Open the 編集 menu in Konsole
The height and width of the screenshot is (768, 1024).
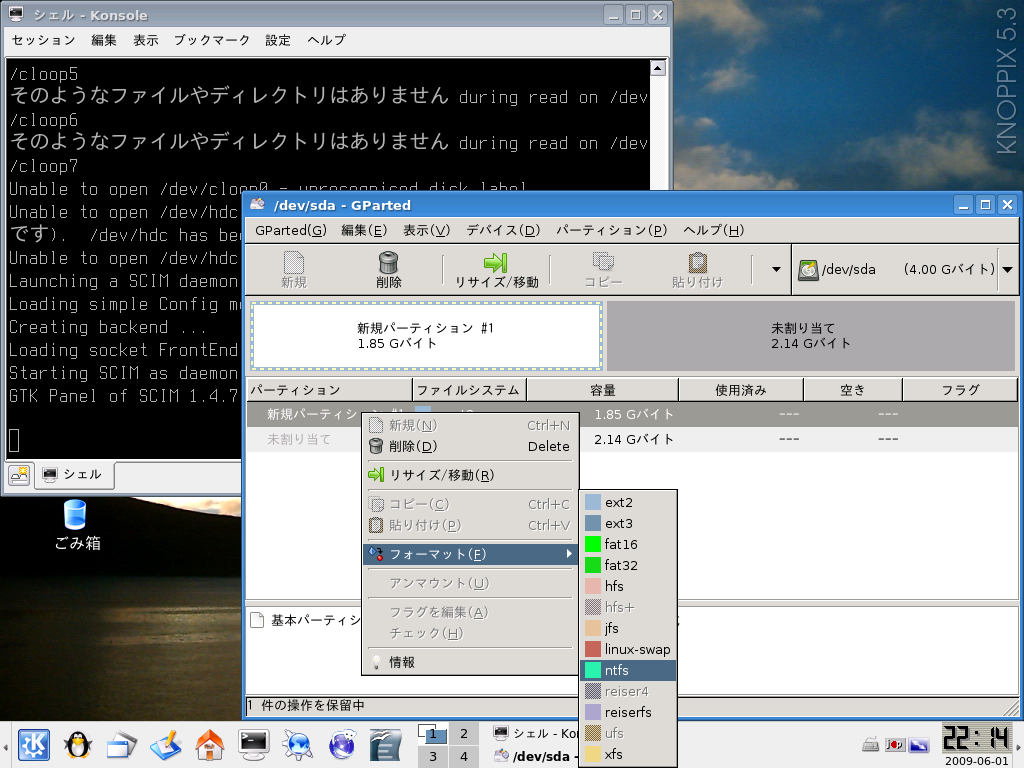(104, 40)
